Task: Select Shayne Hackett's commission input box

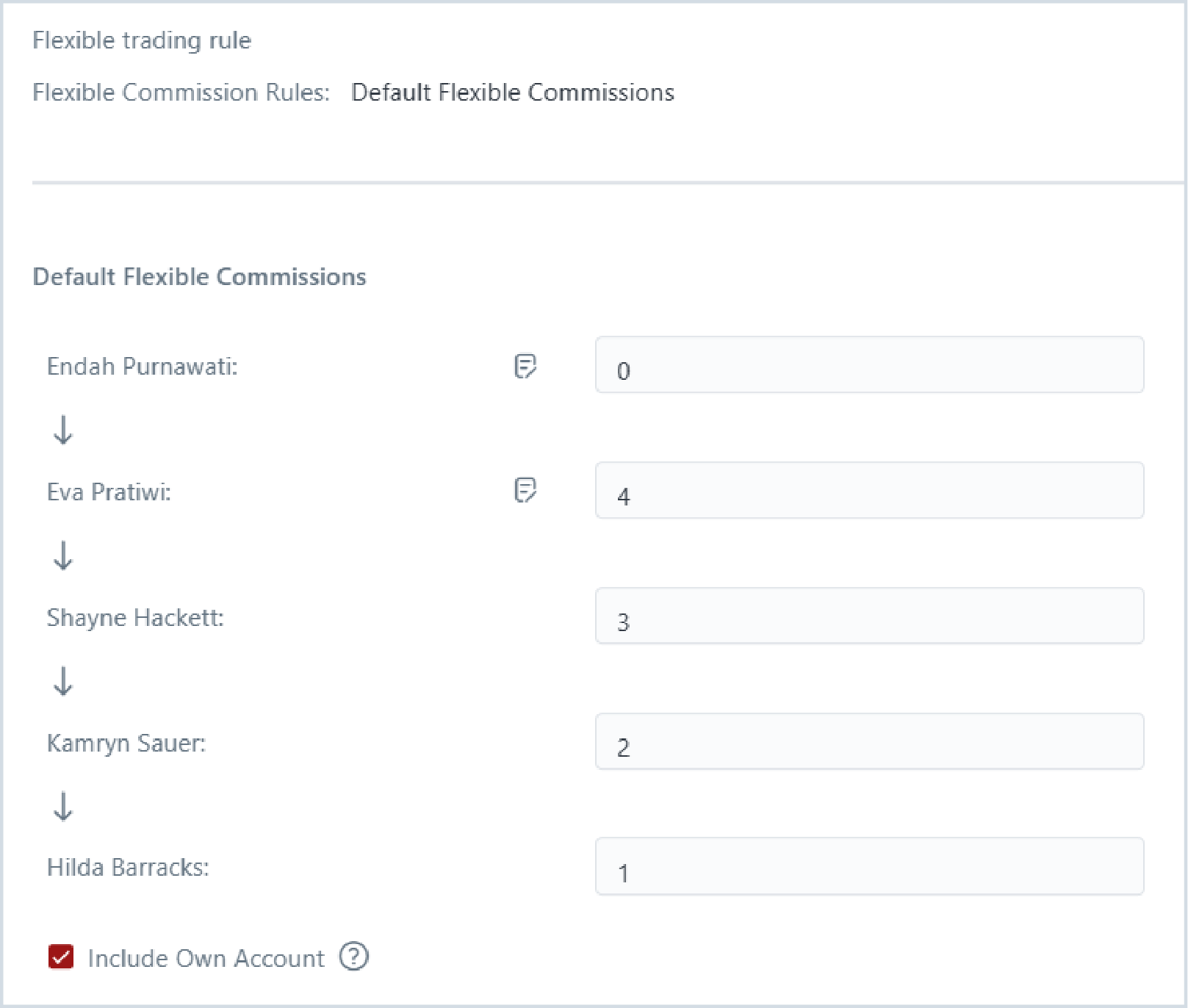Action: point(868,616)
